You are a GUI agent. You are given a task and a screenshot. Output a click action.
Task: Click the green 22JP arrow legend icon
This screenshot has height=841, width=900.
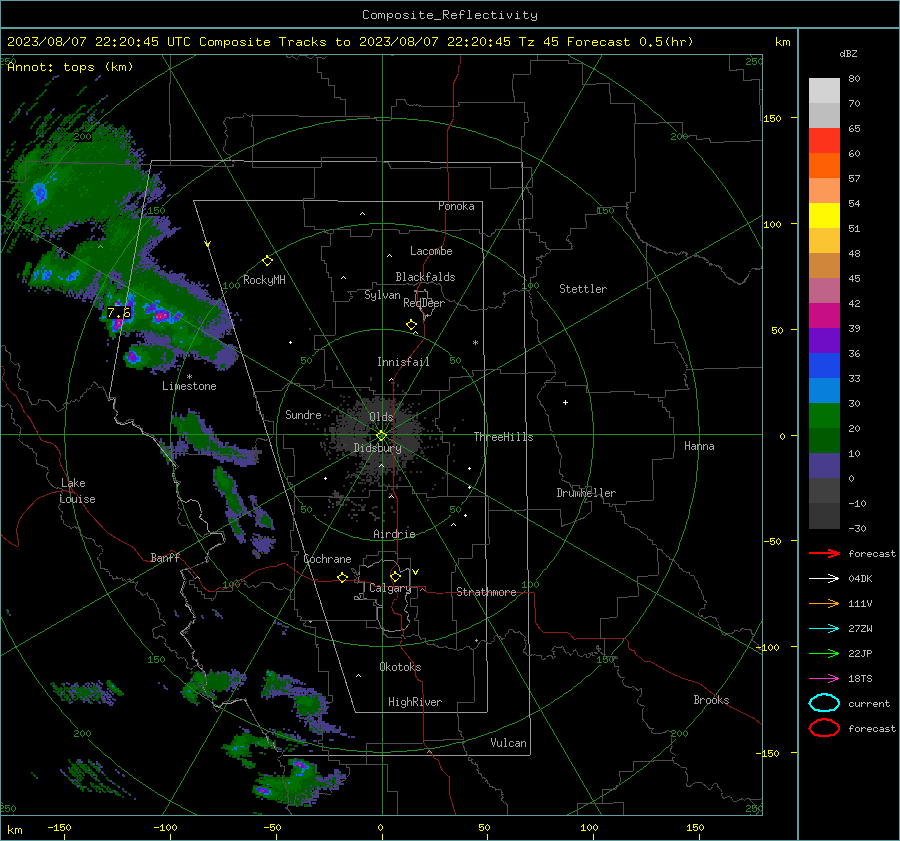tap(824, 653)
